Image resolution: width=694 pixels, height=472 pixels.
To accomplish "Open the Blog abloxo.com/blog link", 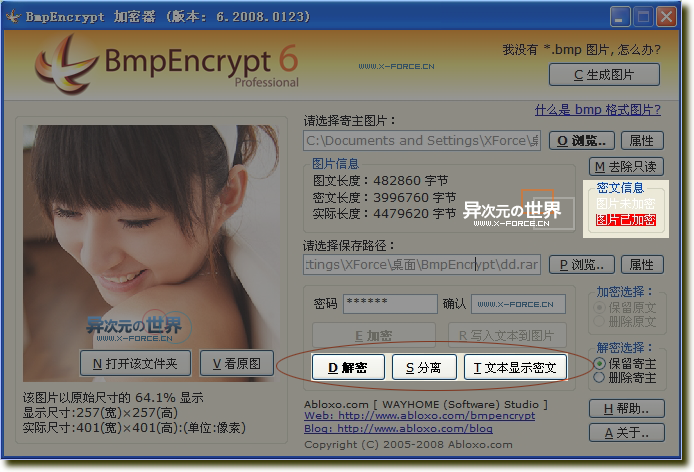I will click(x=398, y=428).
